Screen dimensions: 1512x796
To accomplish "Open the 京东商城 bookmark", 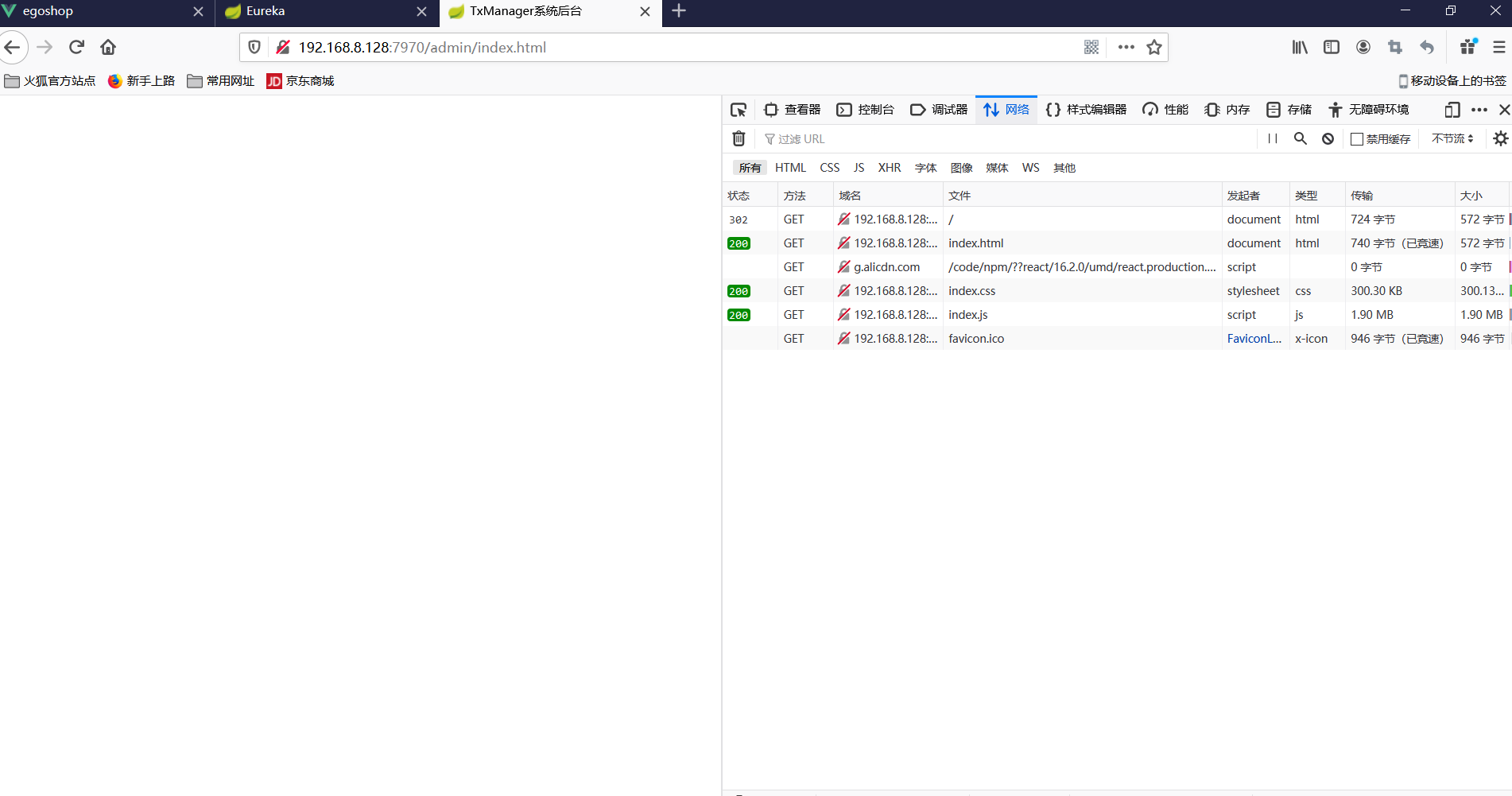I will 300,81.
